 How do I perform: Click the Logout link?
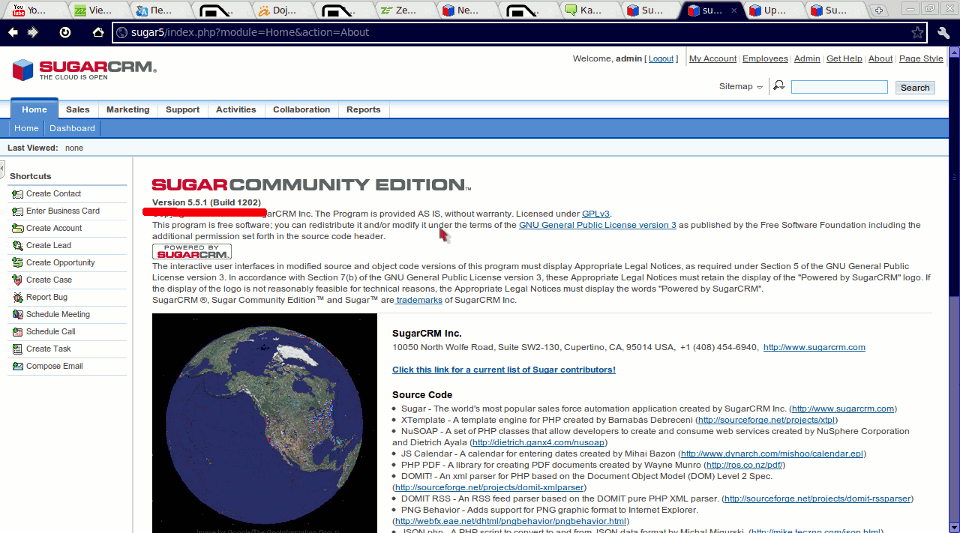click(x=661, y=59)
